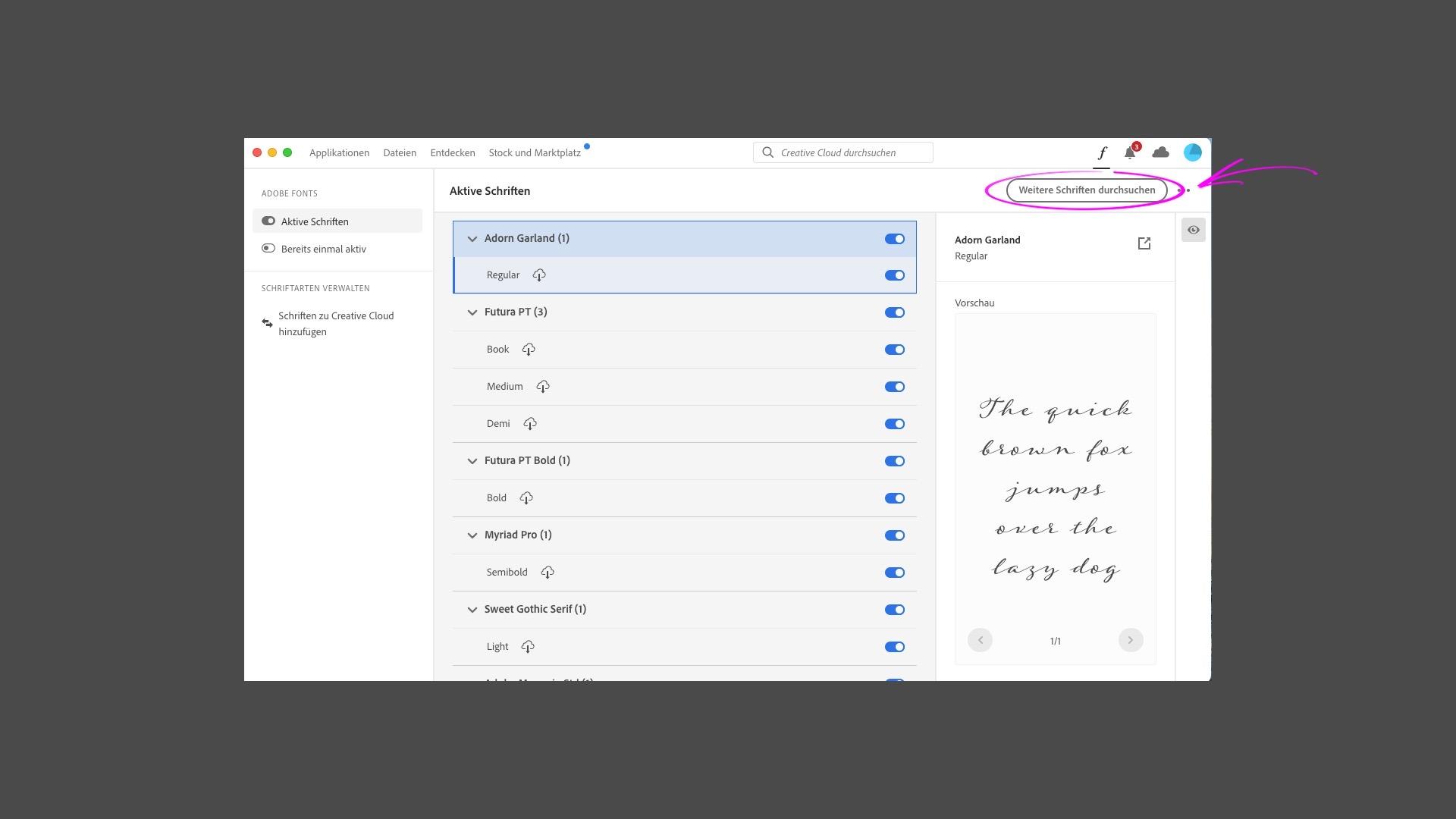Download the Adorn Garland Regular font
The width and height of the screenshot is (1456, 819).
tap(538, 275)
